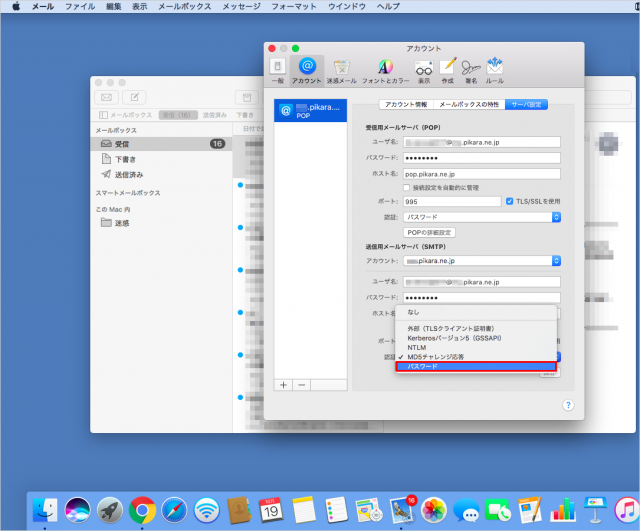Click the archive icon in Mail window toolbar
The height and width of the screenshot is (531, 640).
247,97
